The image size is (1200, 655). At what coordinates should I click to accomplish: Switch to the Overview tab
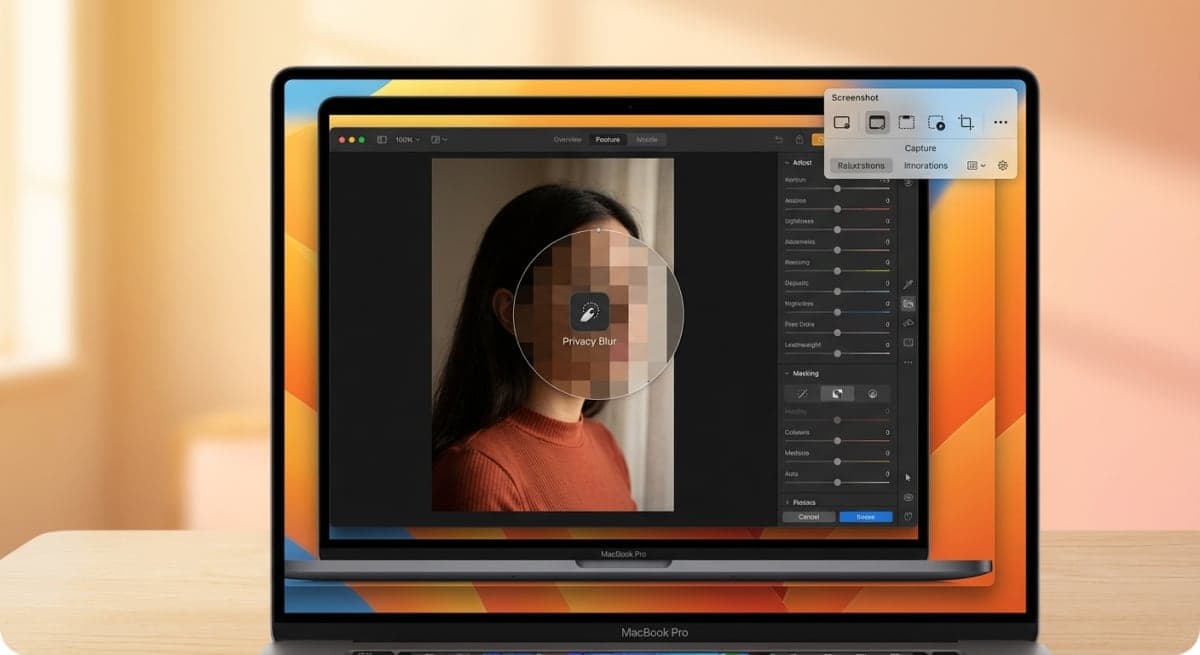(568, 139)
